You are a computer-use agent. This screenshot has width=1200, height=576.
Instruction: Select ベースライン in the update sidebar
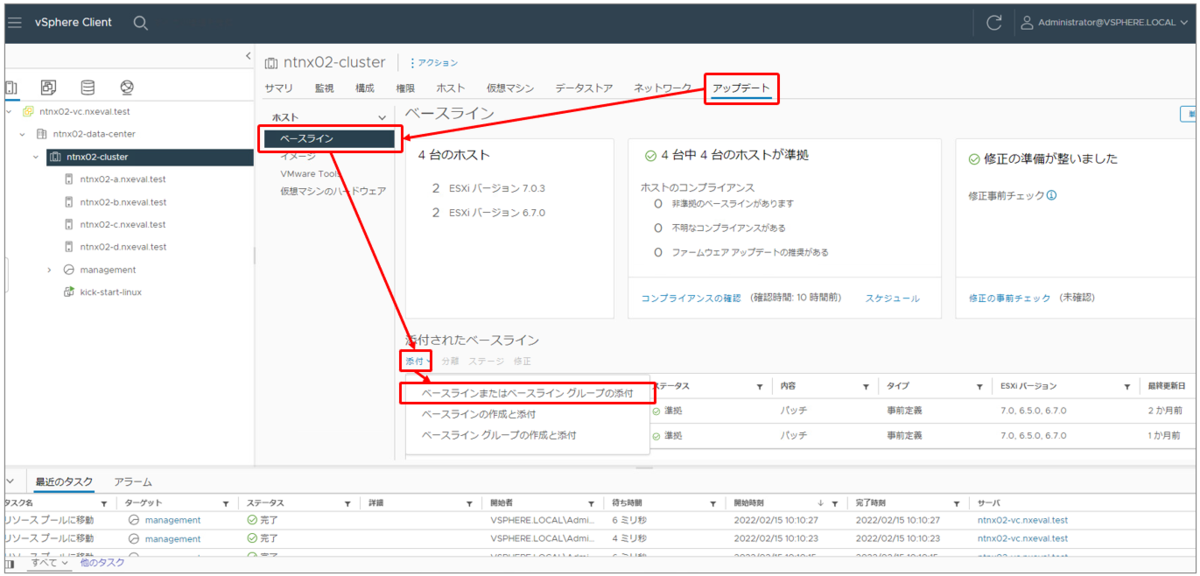pos(328,139)
